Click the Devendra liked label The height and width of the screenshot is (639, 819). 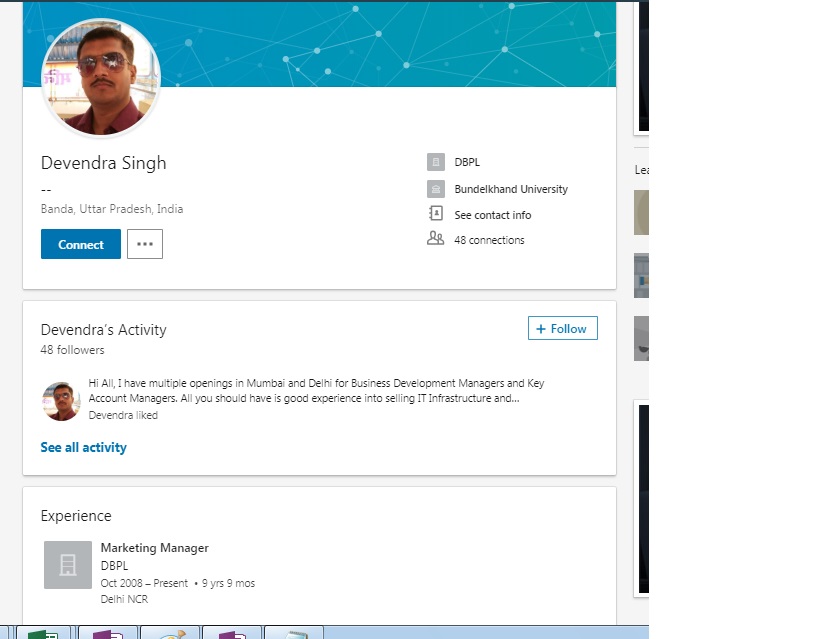pos(123,415)
